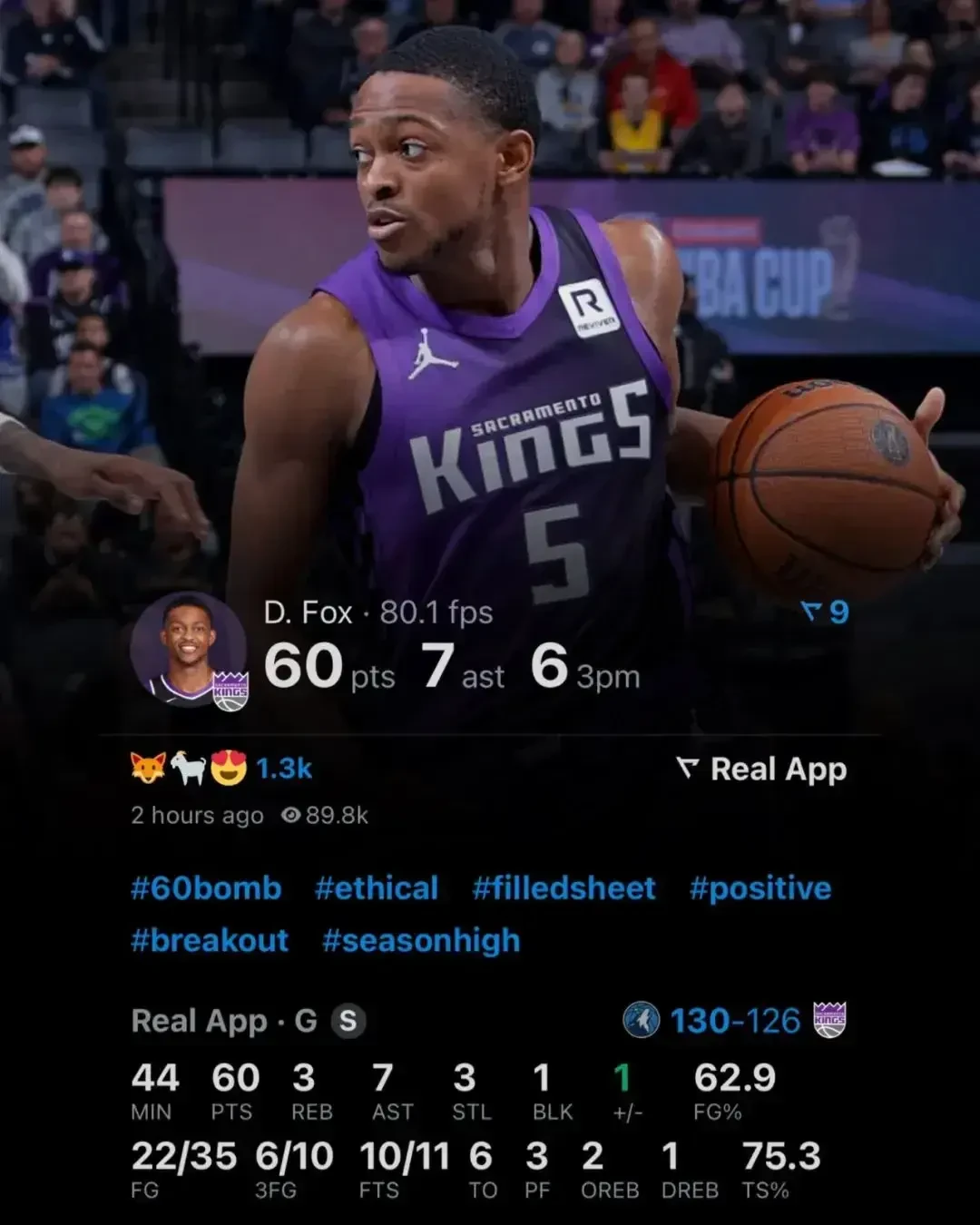Viewport: 980px width, 1225px height.
Task: Tap the small Kings badge on avatar
Action: tap(230, 691)
